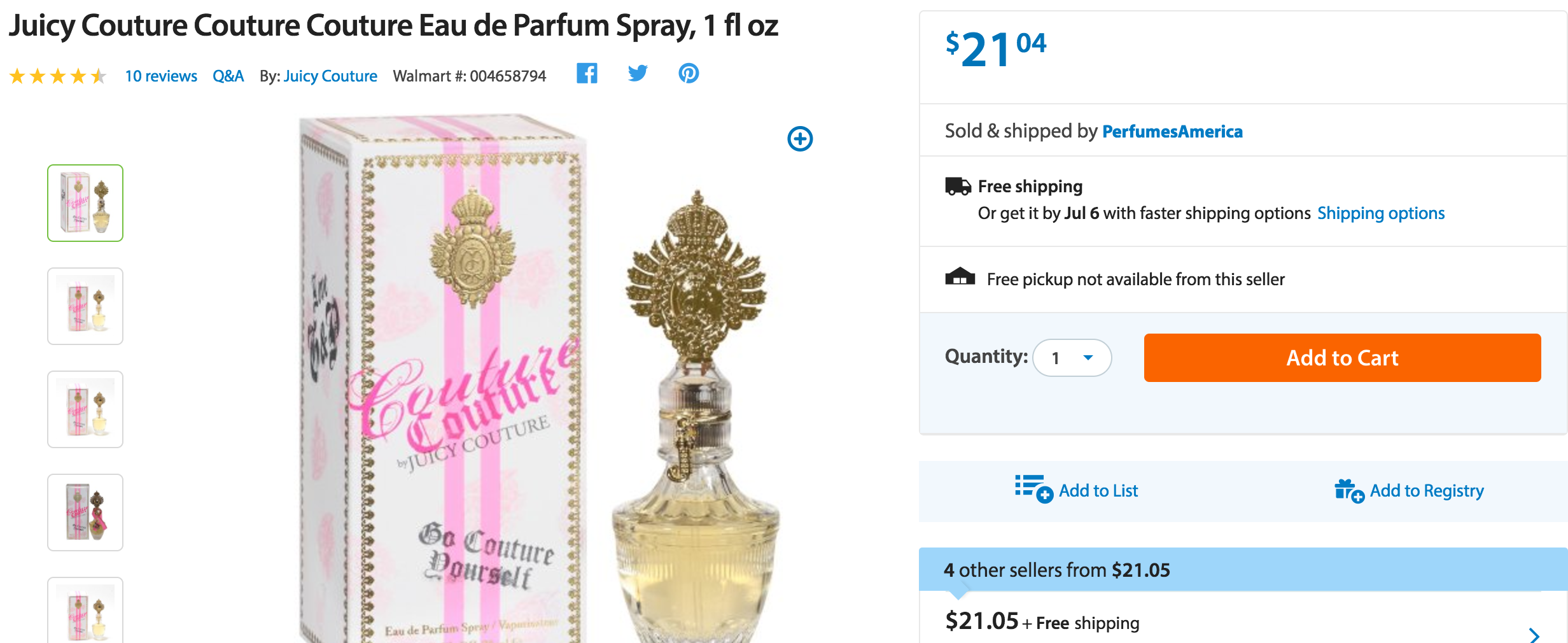Viewport: 1568px width, 643px height.
Task: View Shipping options link
Action: [x=1381, y=213]
